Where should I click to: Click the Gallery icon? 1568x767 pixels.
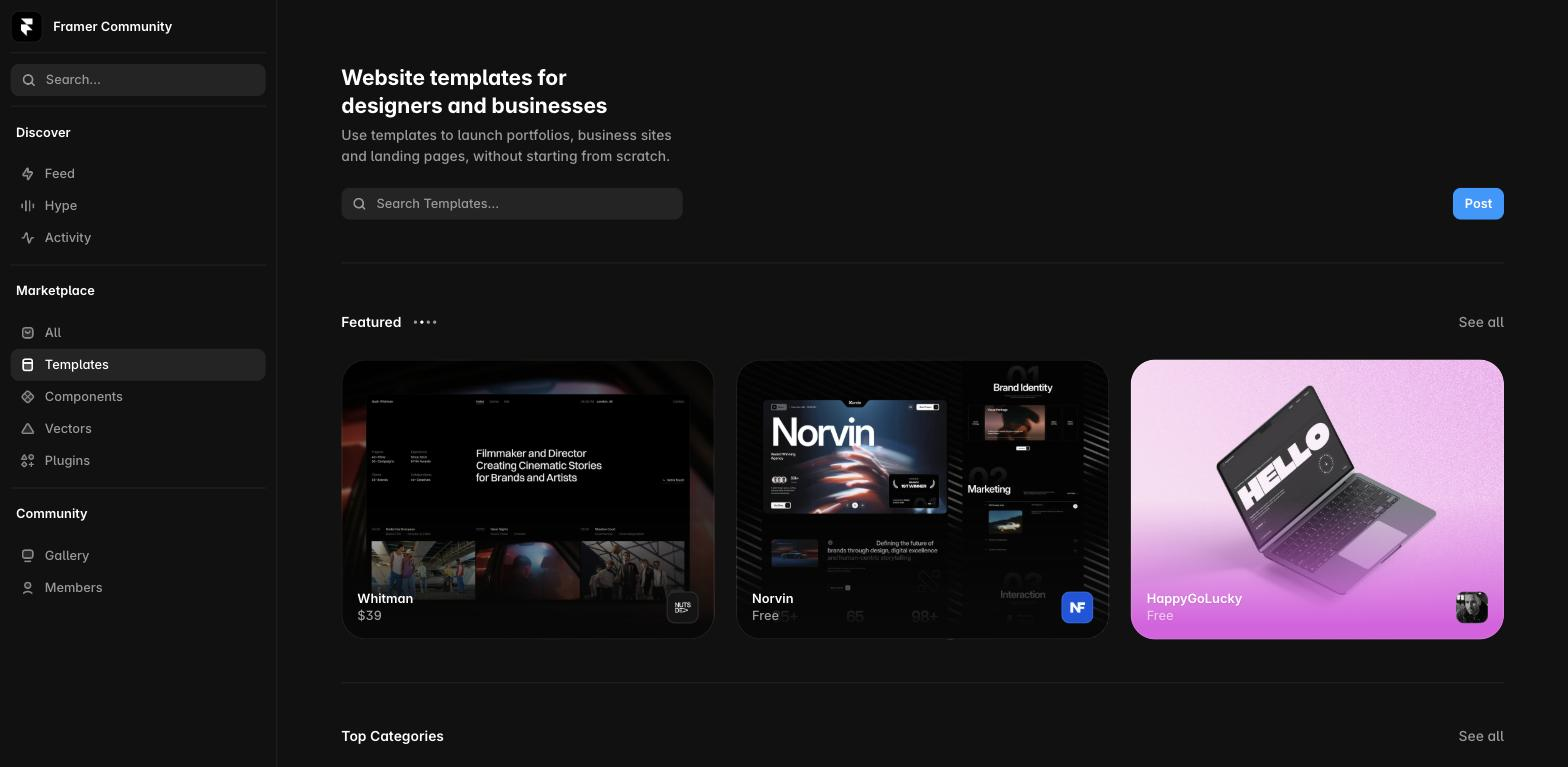[x=28, y=556]
